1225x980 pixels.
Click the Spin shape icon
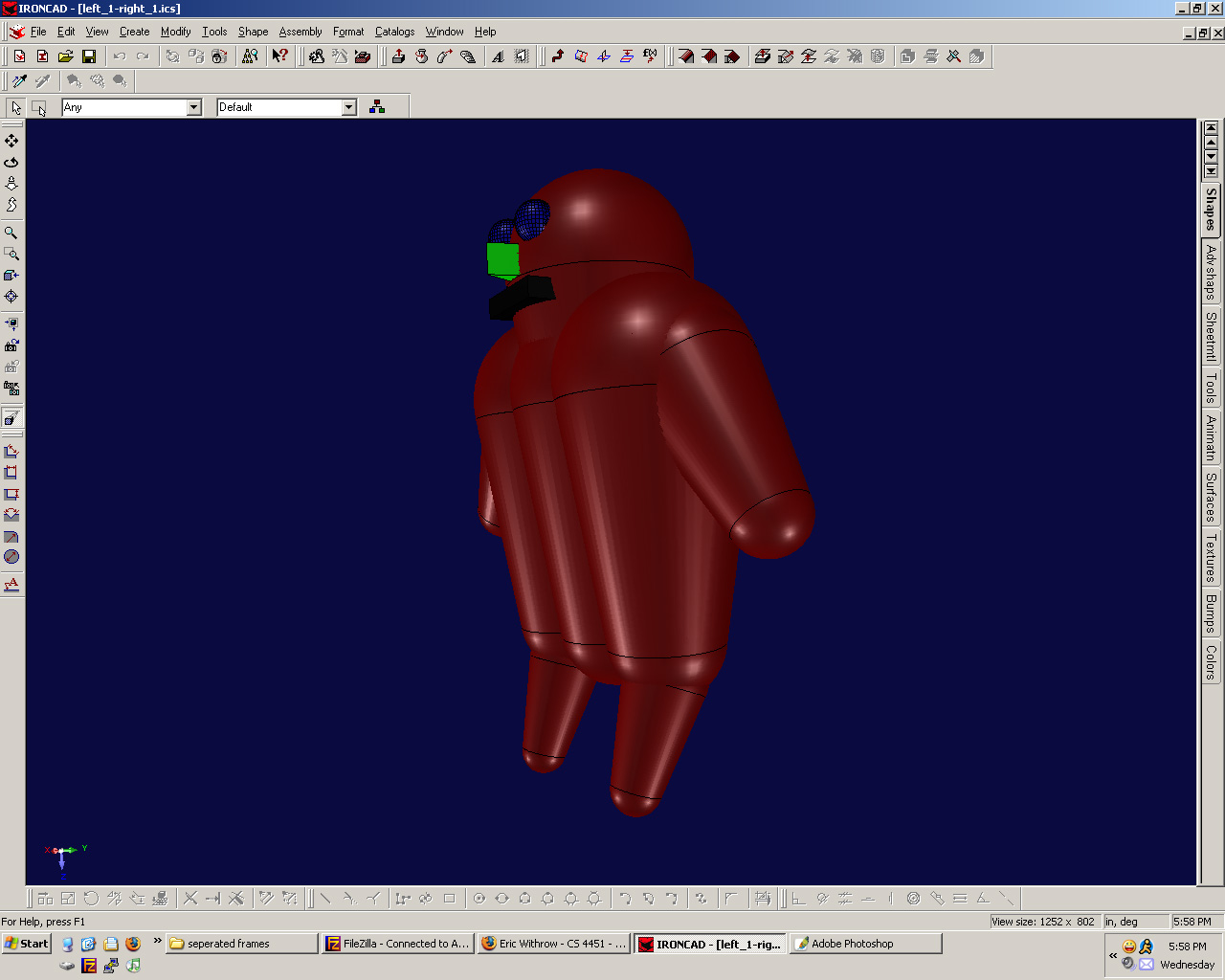[x=421, y=56]
